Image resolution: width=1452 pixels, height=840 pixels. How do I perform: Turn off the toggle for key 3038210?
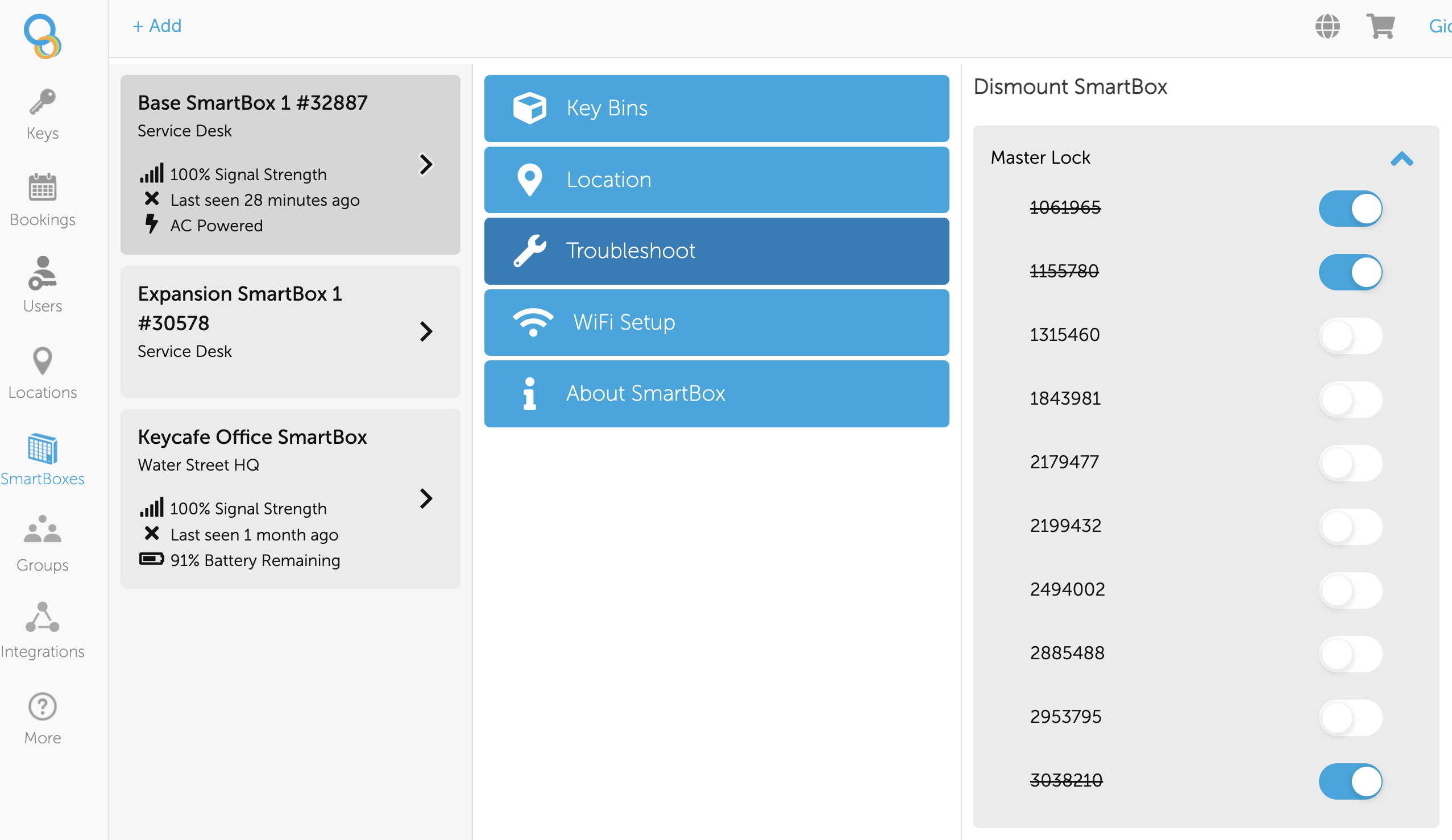[1351, 782]
